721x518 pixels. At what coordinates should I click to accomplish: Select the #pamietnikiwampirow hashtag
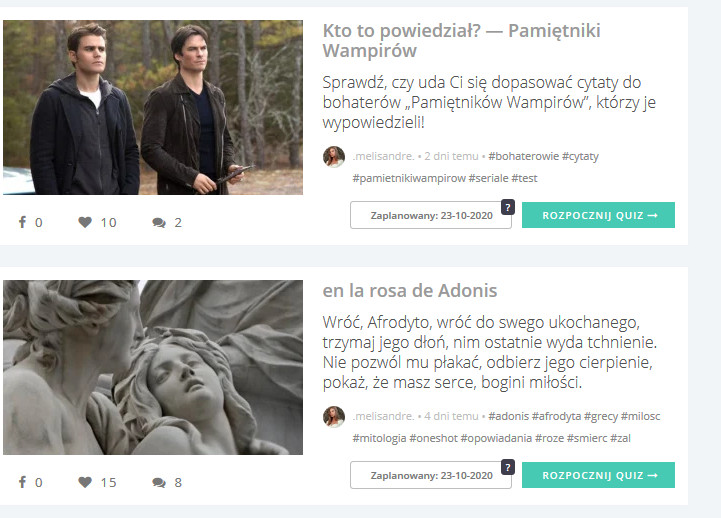pos(409,178)
